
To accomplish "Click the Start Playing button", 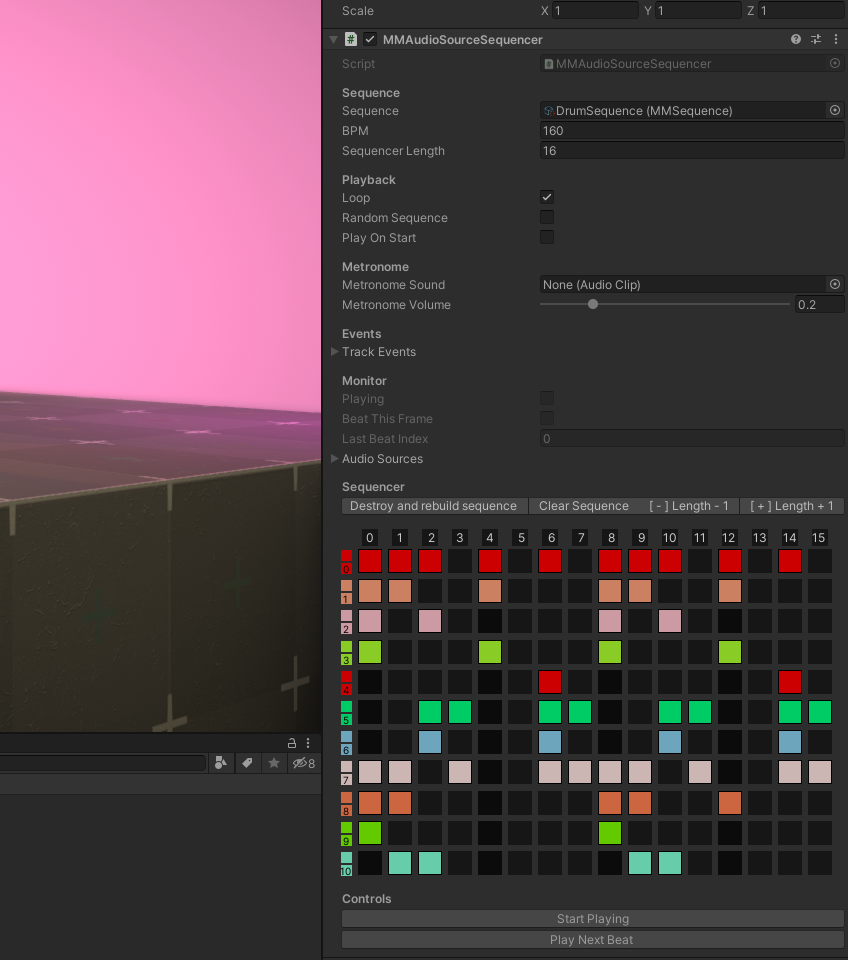I will pyautogui.click(x=593, y=918).
